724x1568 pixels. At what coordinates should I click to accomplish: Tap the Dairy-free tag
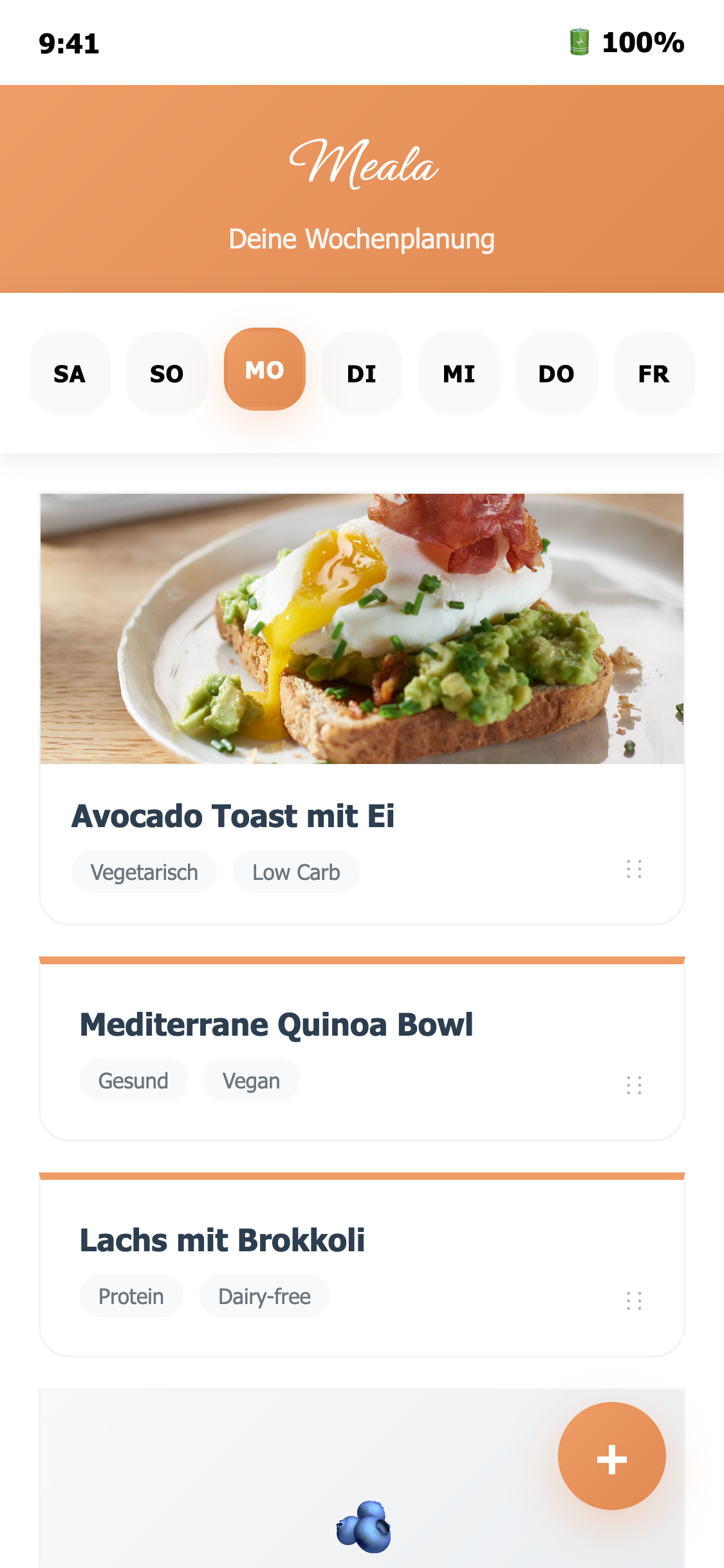click(265, 1296)
